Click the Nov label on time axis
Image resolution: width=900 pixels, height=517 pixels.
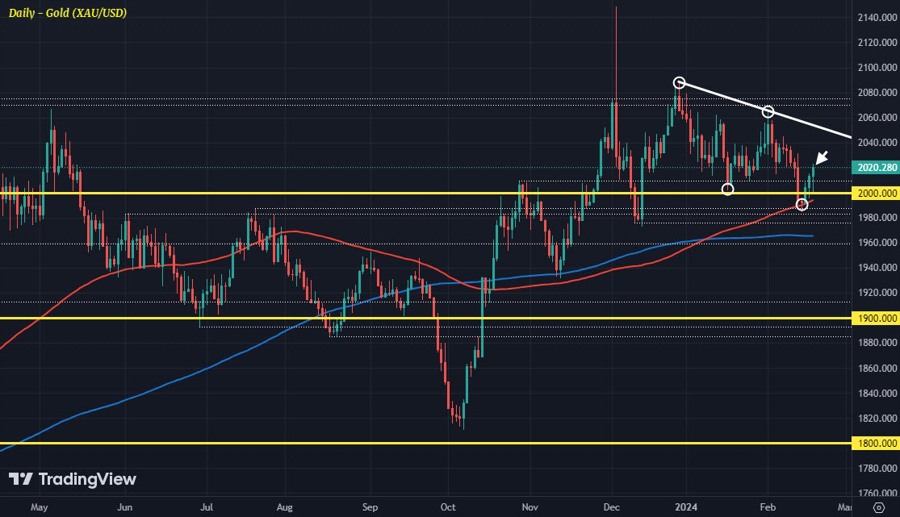coord(530,507)
